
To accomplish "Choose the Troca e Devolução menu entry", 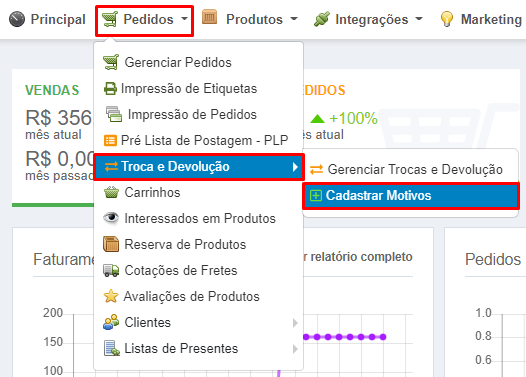I will (x=199, y=167).
